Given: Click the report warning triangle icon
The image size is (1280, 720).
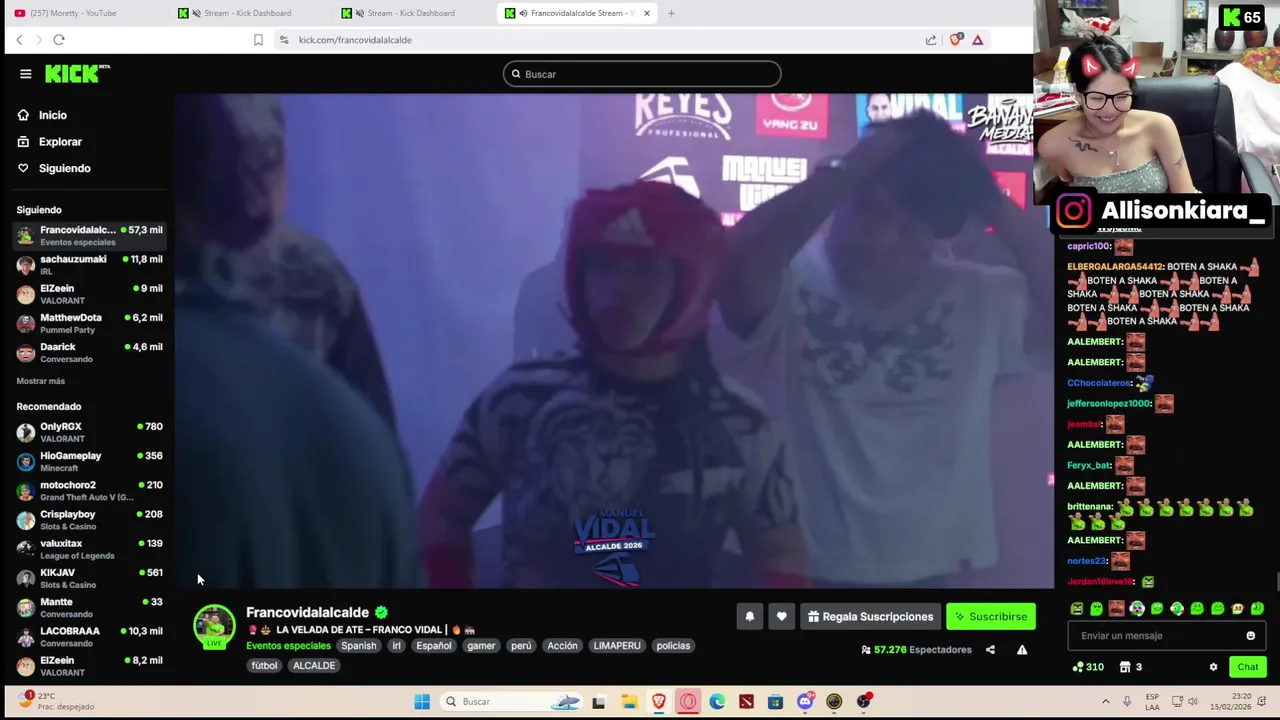Looking at the screenshot, I should pos(1022,650).
